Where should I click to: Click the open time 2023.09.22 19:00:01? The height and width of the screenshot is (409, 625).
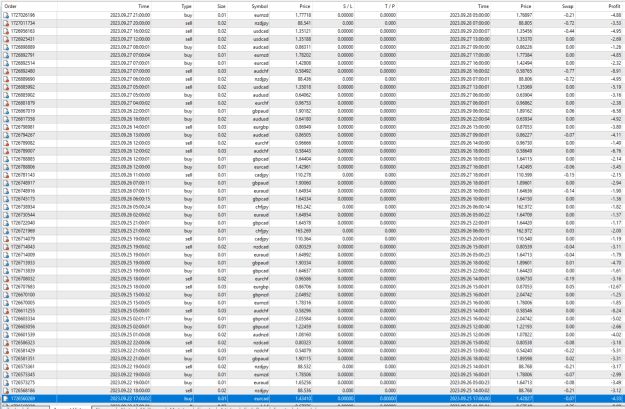coord(130,382)
